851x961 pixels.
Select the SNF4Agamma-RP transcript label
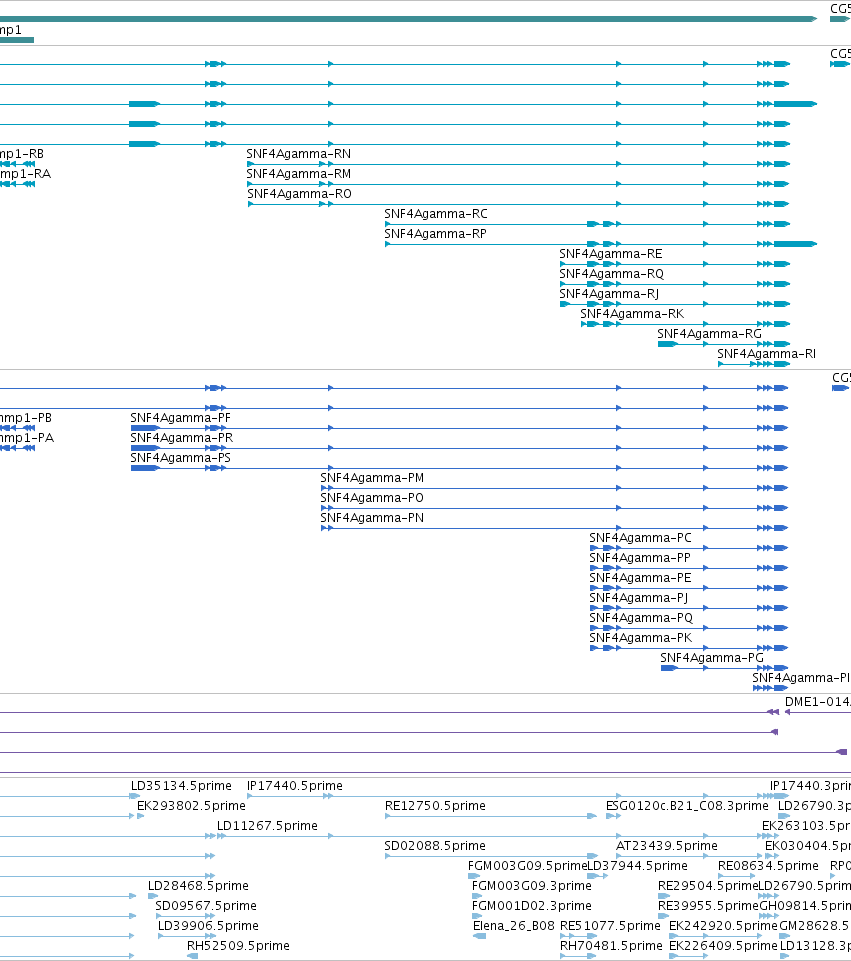(435, 234)
